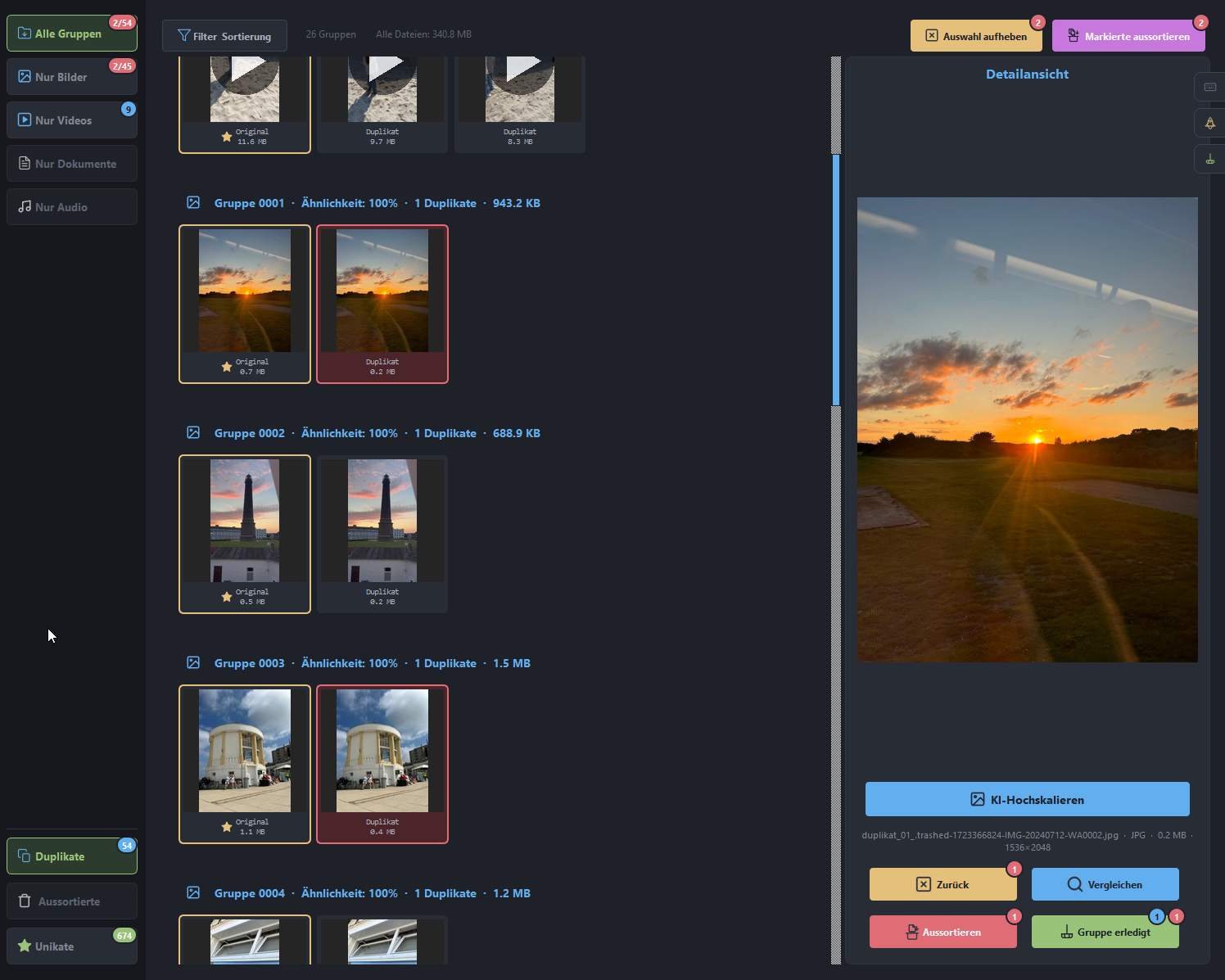
Task: Open the keyboard shortcuts side tab
Action: tap(1209, 87)
